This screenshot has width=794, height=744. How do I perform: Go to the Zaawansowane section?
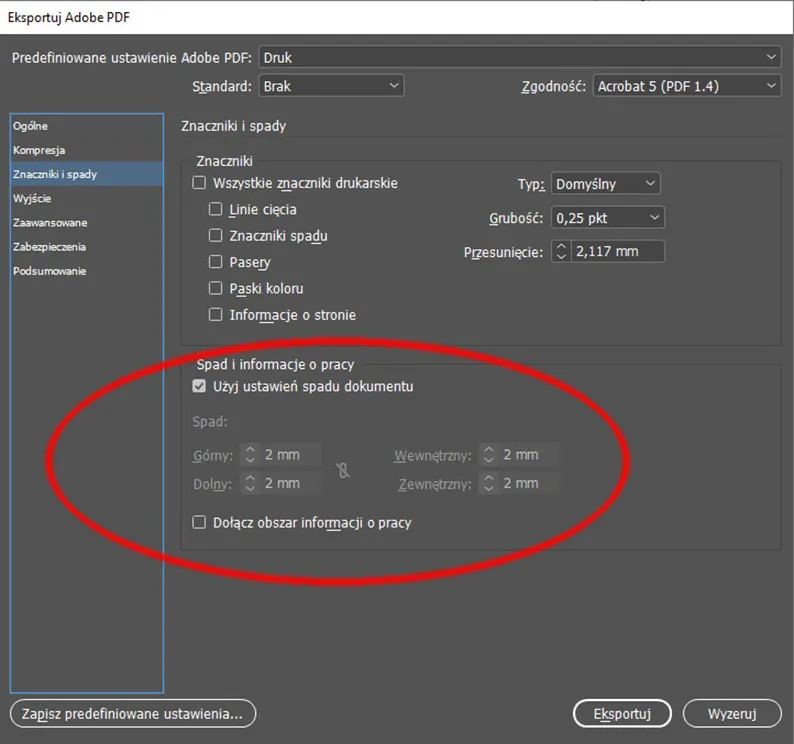pos(87,223)
